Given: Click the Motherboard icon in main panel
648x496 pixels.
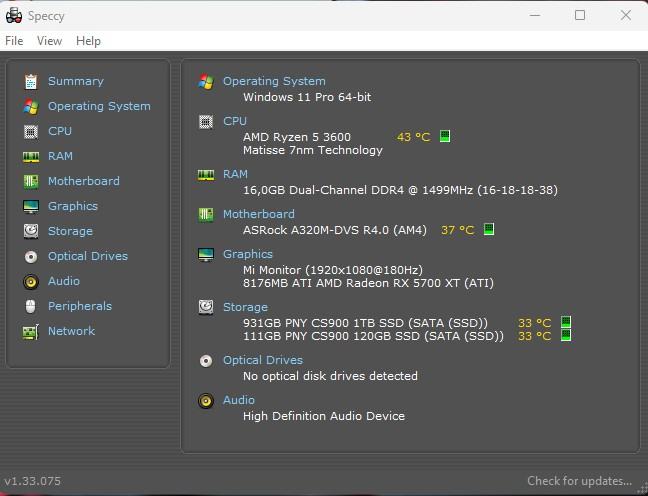Looking at the screenshot, I should click(206, 215).
